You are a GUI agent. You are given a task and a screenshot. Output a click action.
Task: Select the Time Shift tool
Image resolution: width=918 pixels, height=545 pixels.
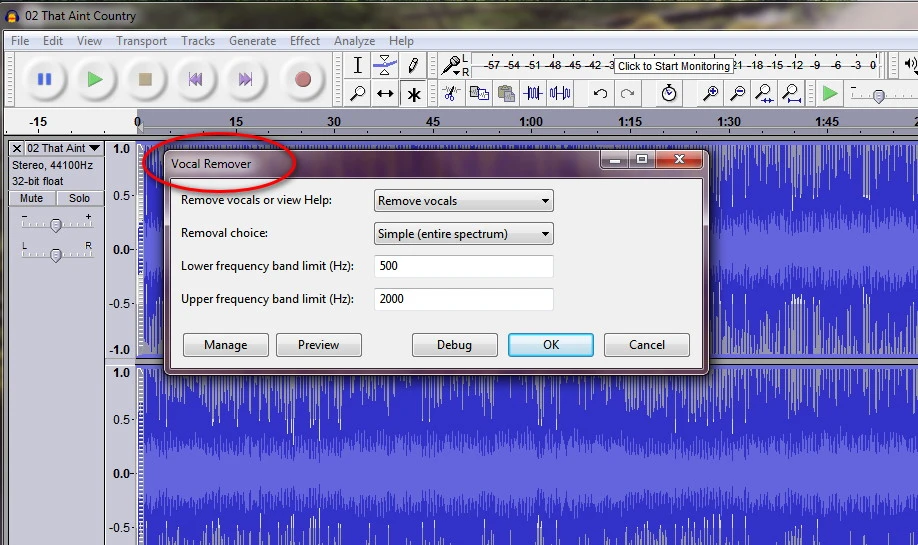385,94
